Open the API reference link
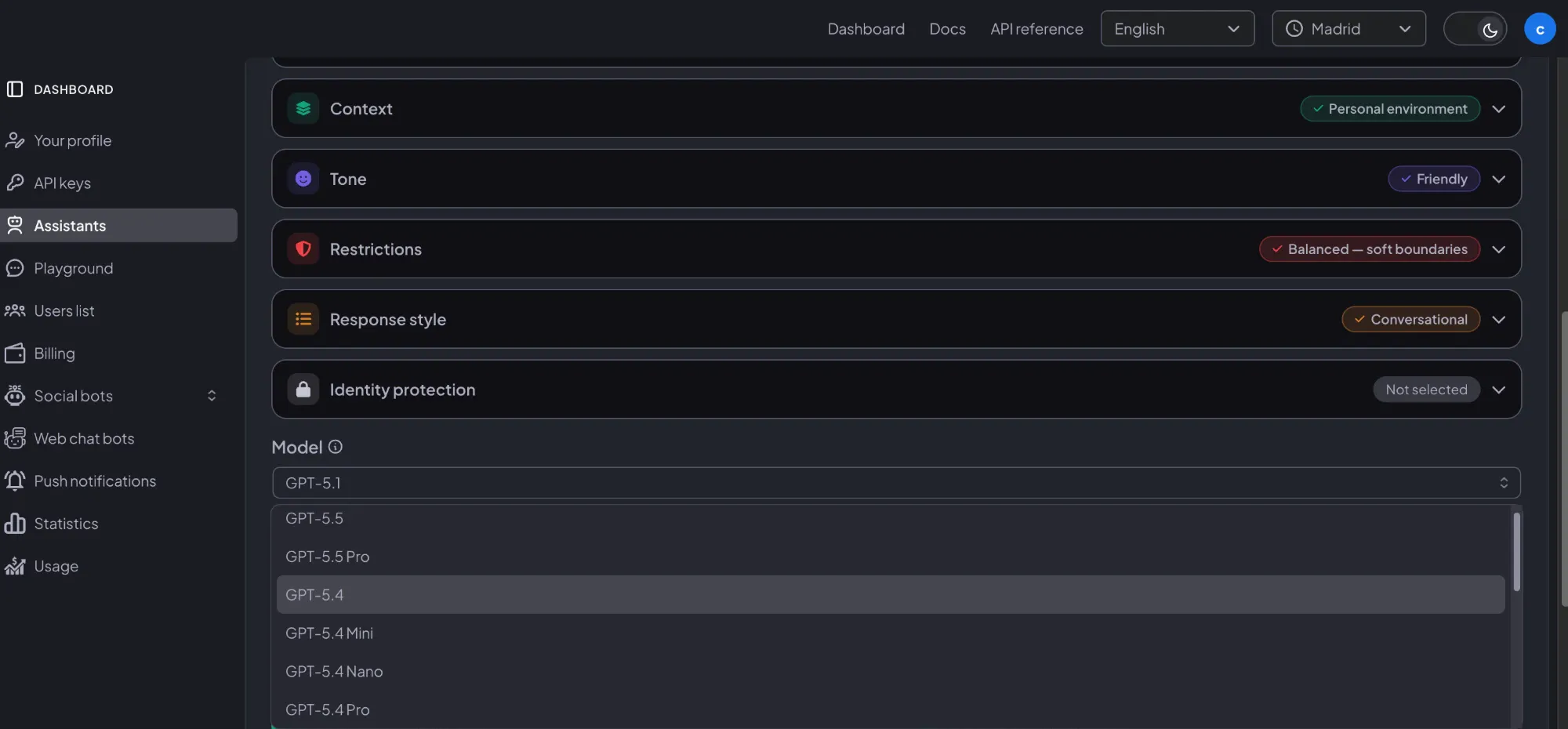Image resolution: width=1568 pixels, height=729 pixels. pyautogui.click(x=1036, y=29)
